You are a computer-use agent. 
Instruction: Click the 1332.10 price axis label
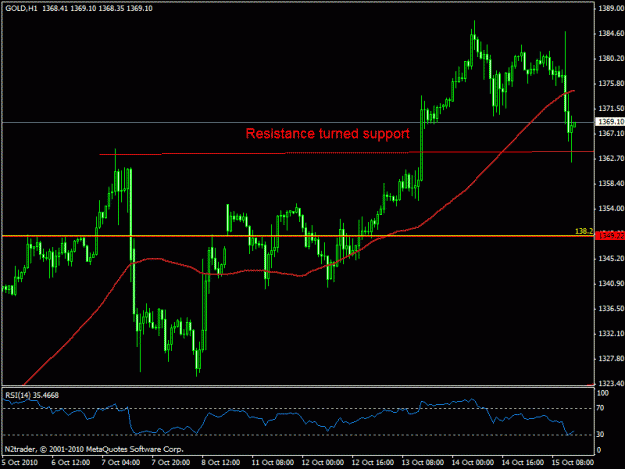pos(611,334)
